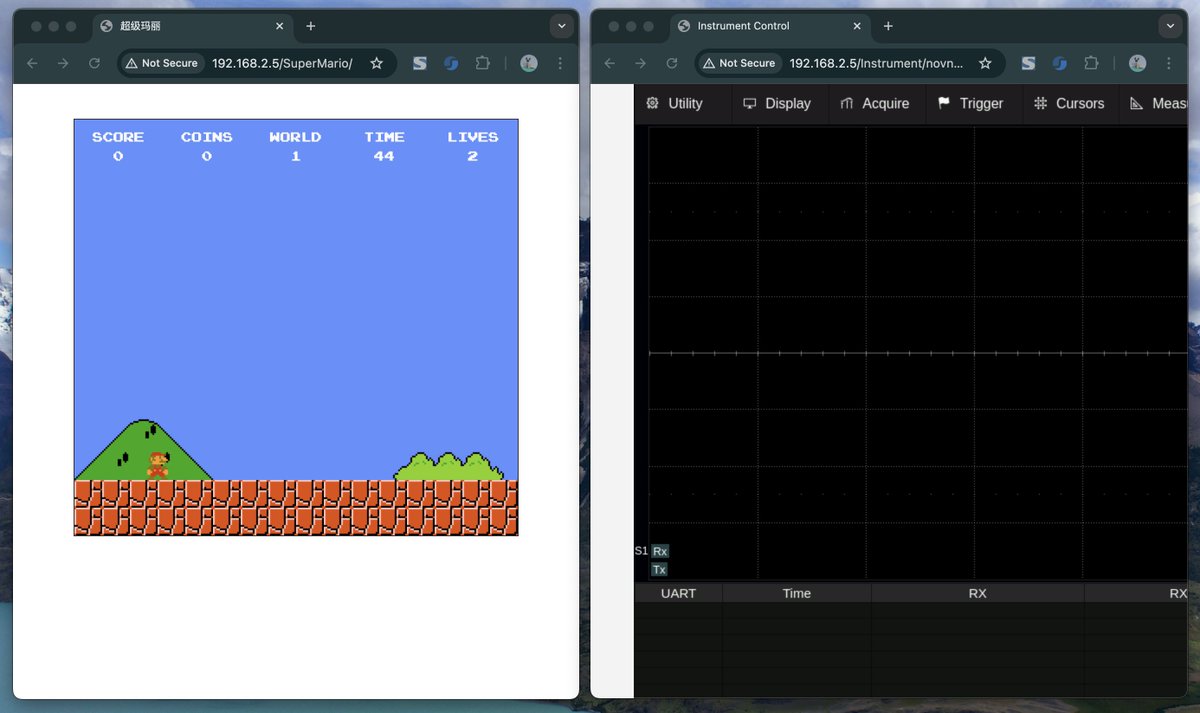The image size is (1200, 713).
Task: Click the first RX column header
Action: pyautogui.click(x=978, y=593)
